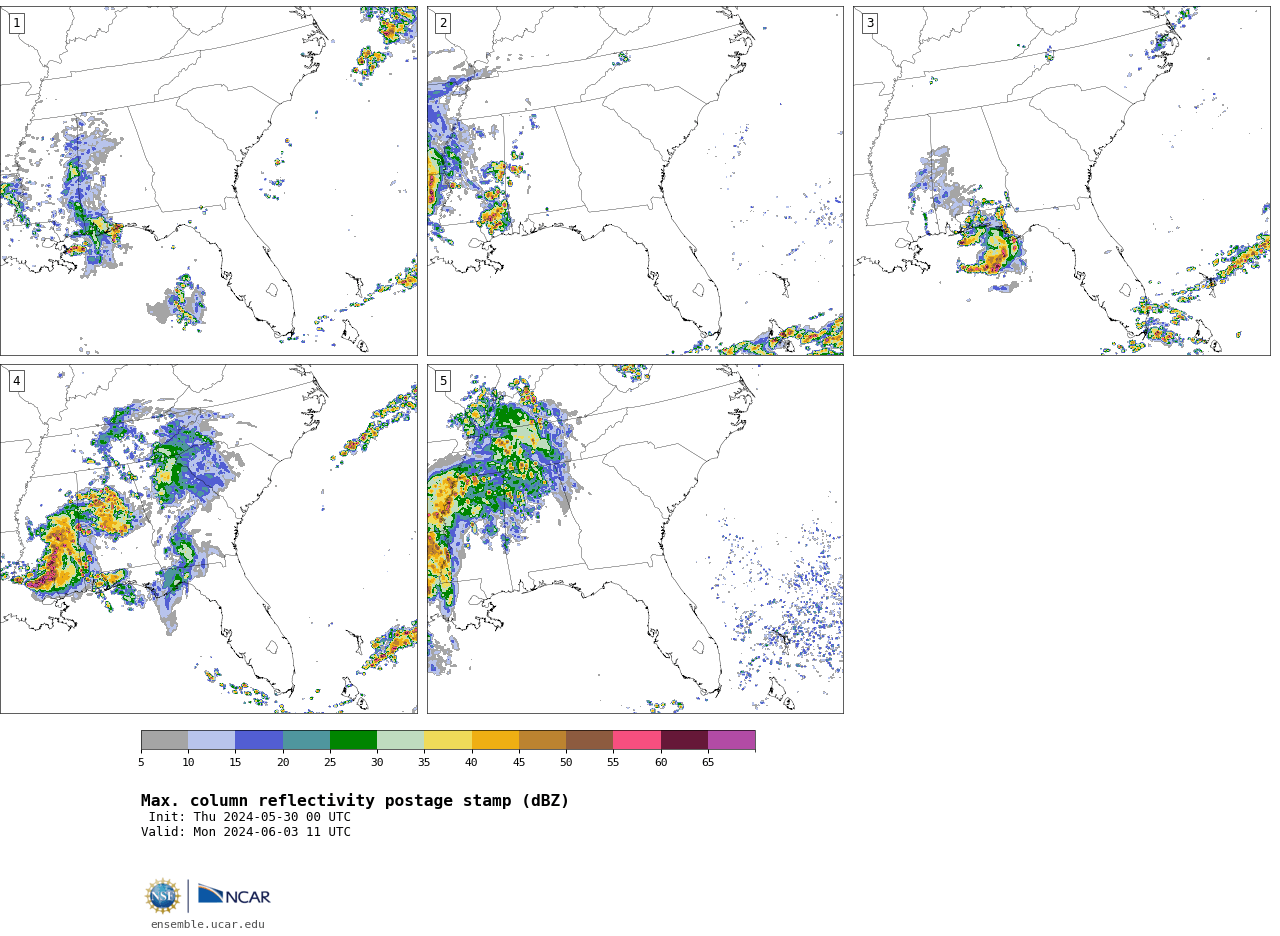Click the panel number 5 label
1280x936 pixels.
(443, 381)
